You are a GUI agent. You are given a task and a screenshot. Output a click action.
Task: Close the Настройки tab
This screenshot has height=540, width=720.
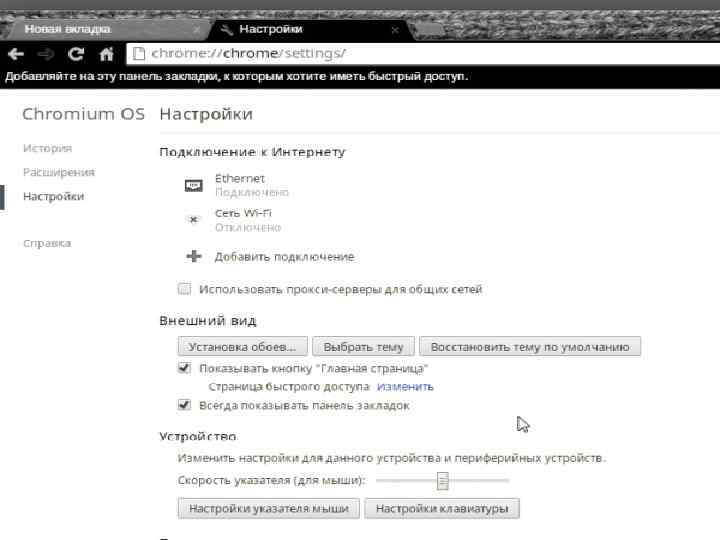(395, 30)
